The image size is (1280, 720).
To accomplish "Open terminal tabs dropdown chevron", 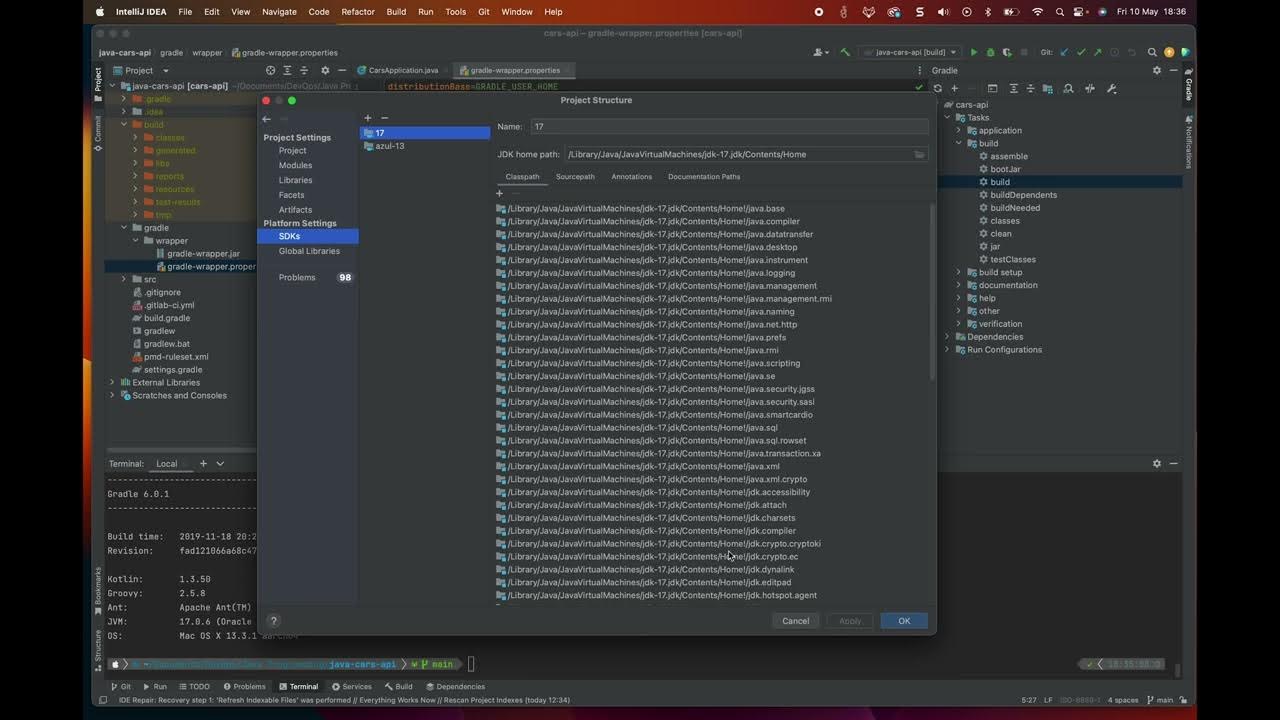I will coord(220,463).
